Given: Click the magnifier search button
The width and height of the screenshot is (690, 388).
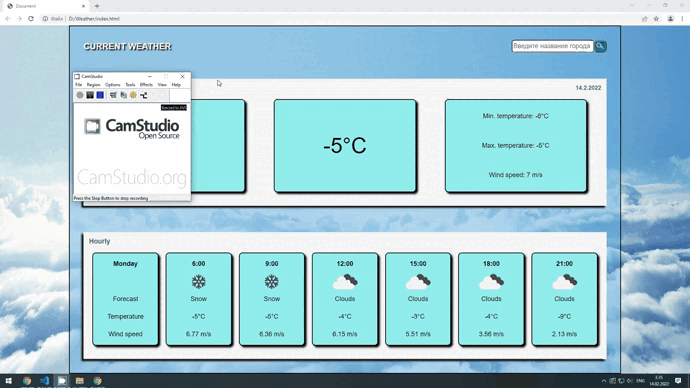Looking at the screenshot, I should point(600,46).
